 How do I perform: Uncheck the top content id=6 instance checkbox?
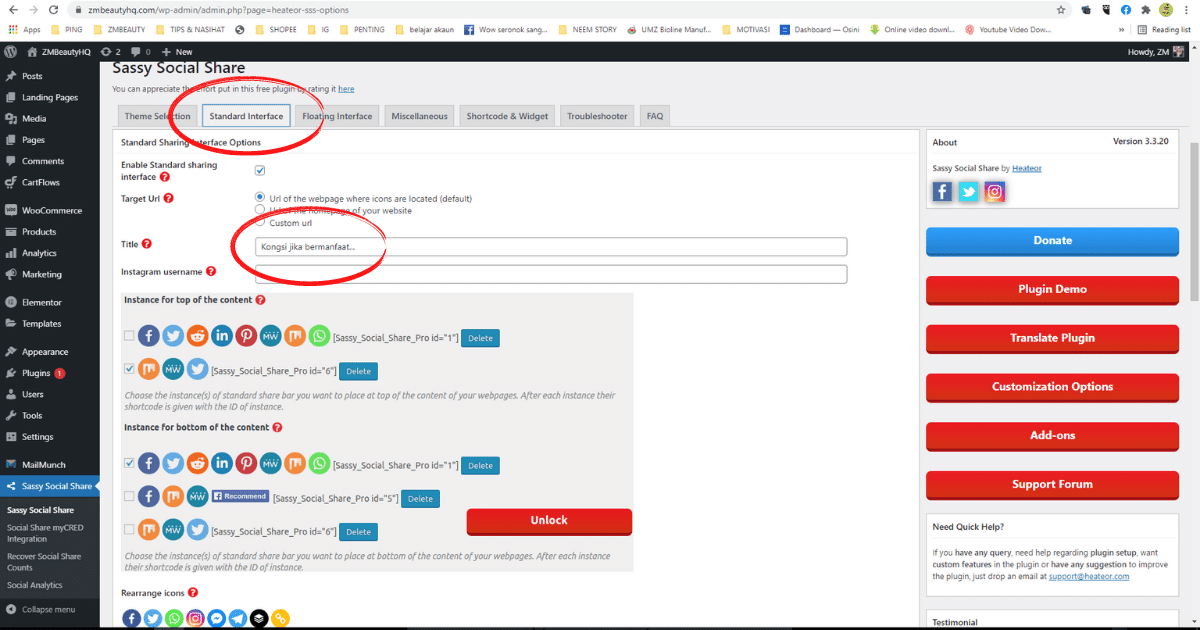[129, 369]
